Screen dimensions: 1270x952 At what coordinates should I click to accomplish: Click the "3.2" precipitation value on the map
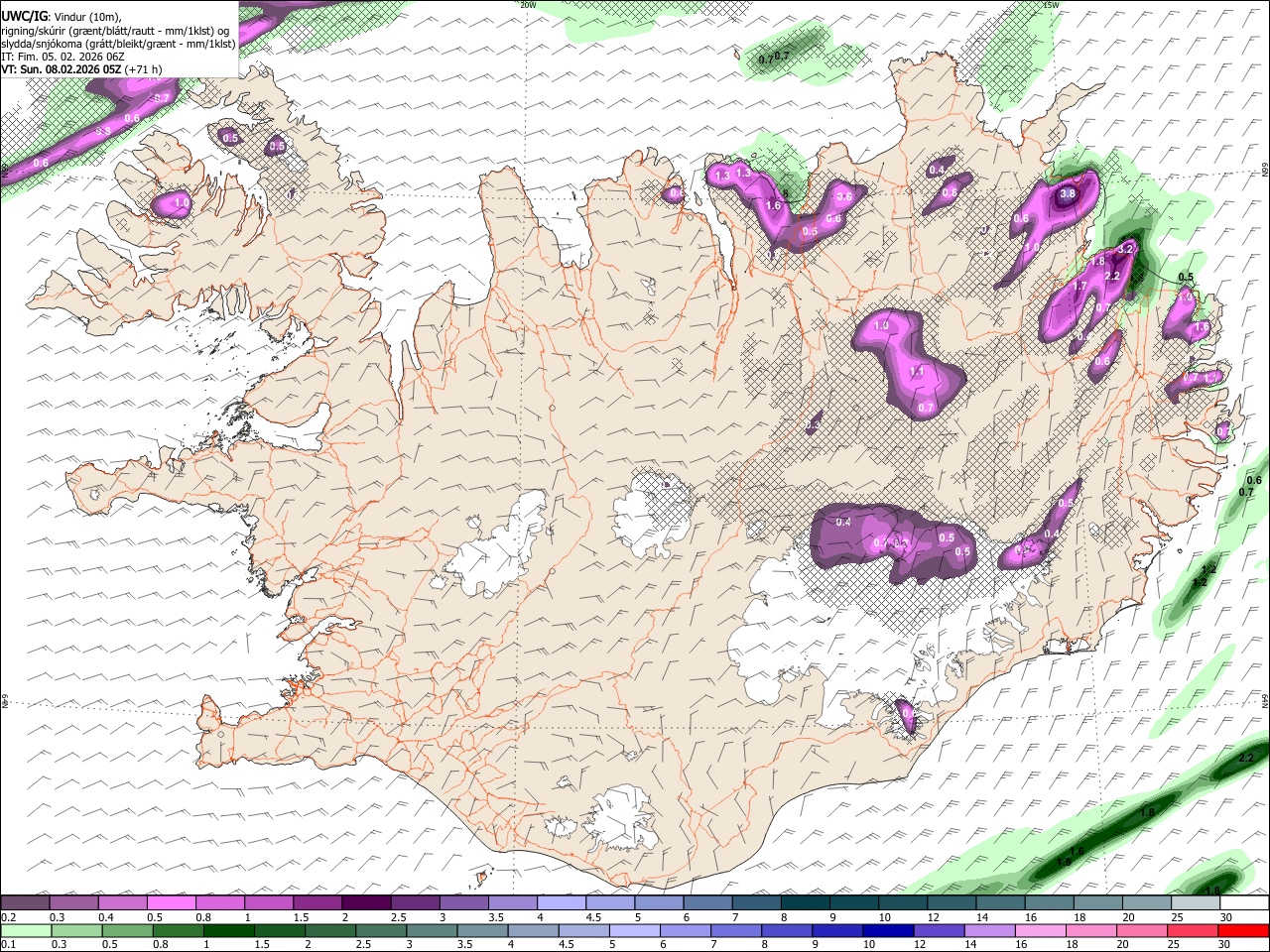click(x=1125, y=248)
